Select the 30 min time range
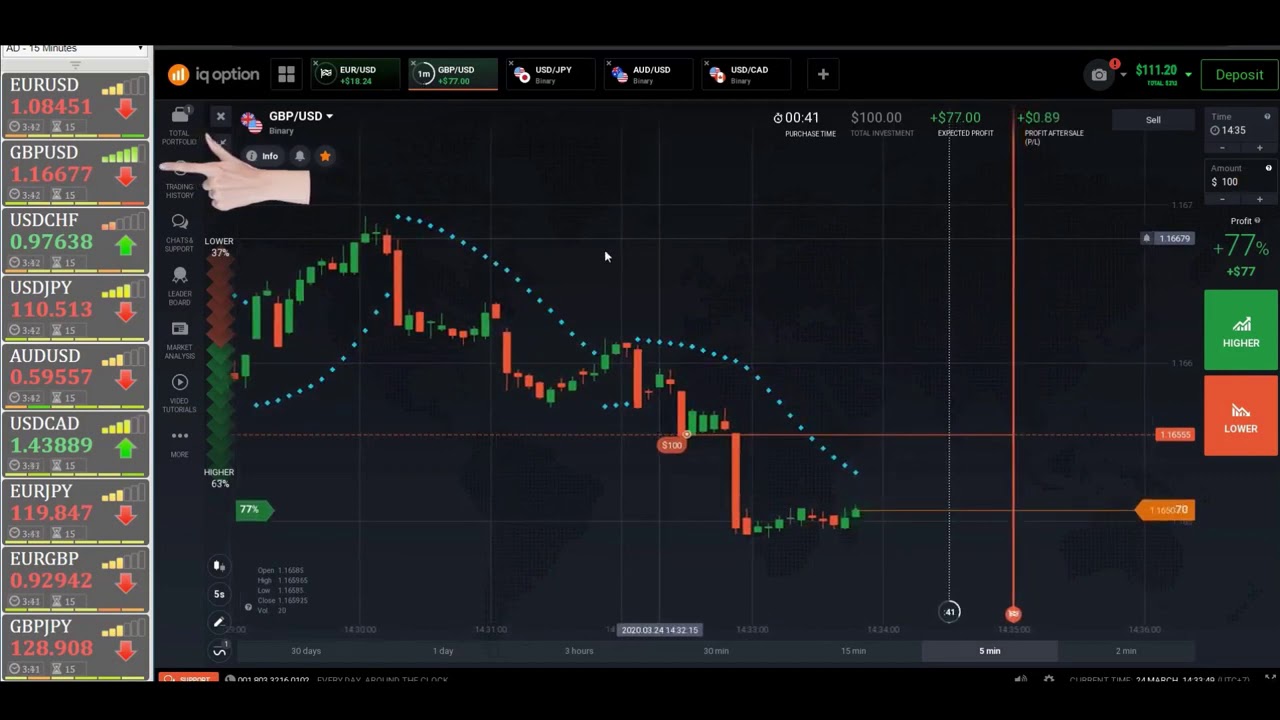The width and height of the screenshot is (1280, 720). pos(716,651)
